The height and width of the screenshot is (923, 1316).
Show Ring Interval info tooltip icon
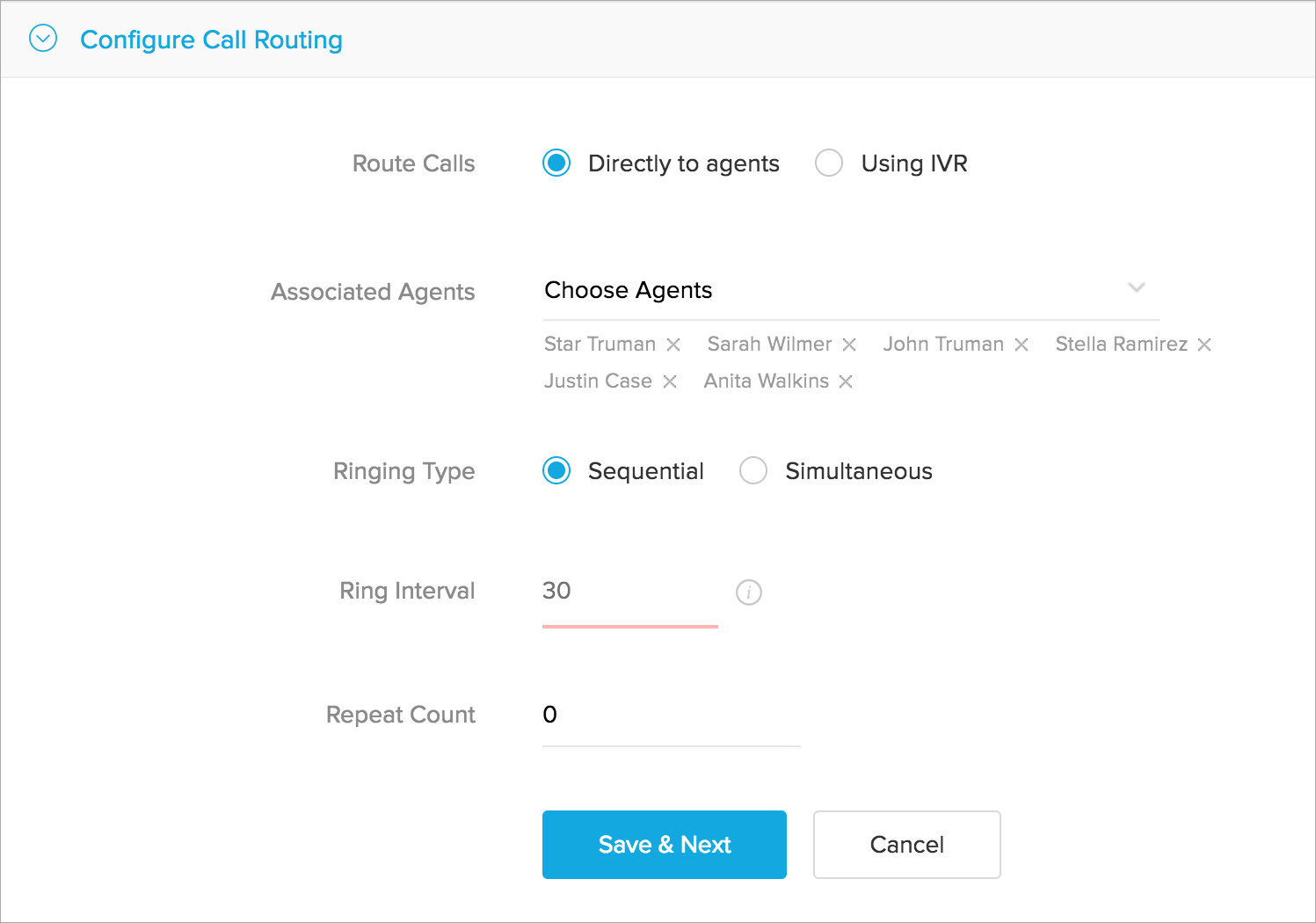(749, 592)
